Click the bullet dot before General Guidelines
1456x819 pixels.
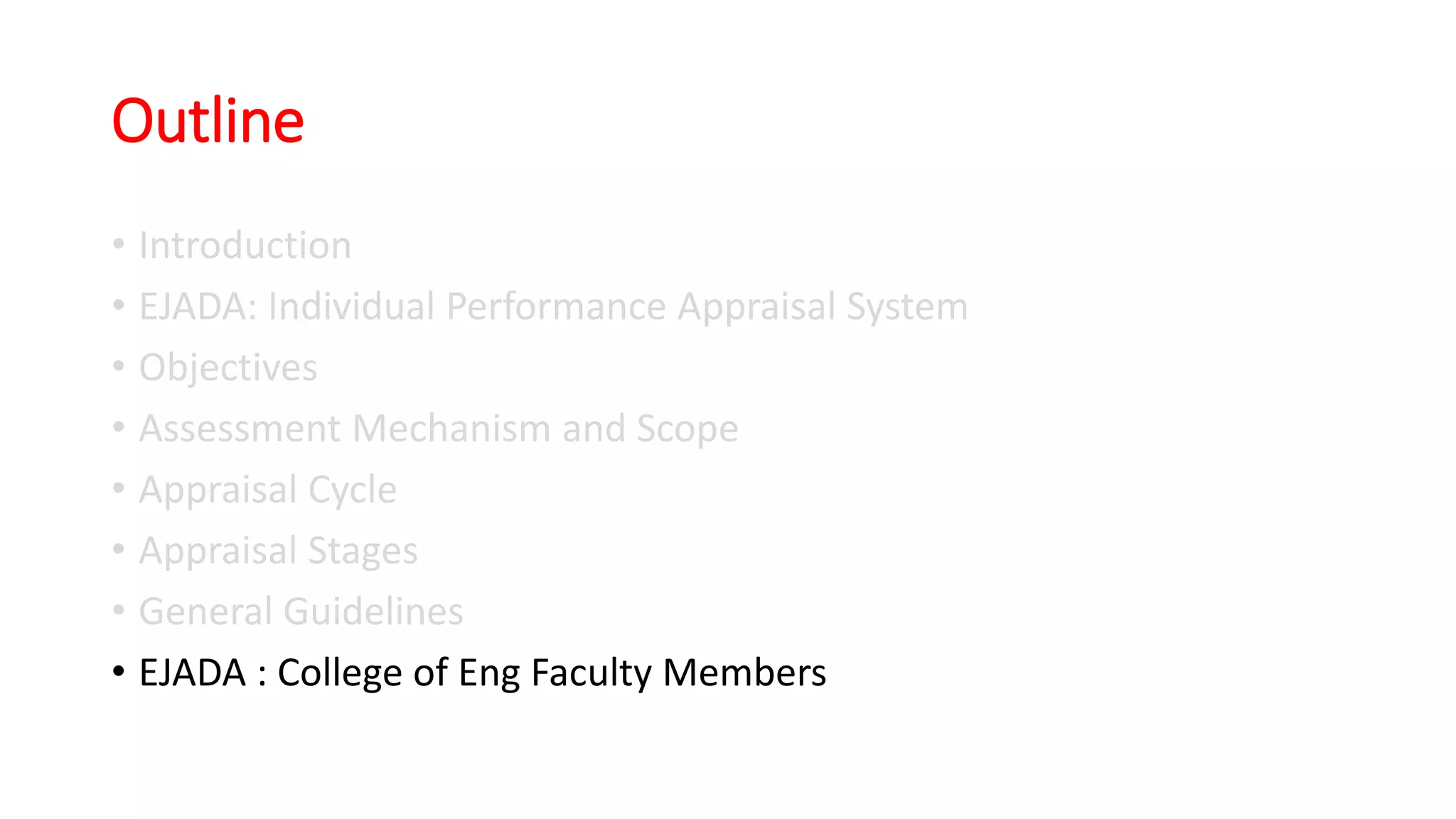point(119,611)
